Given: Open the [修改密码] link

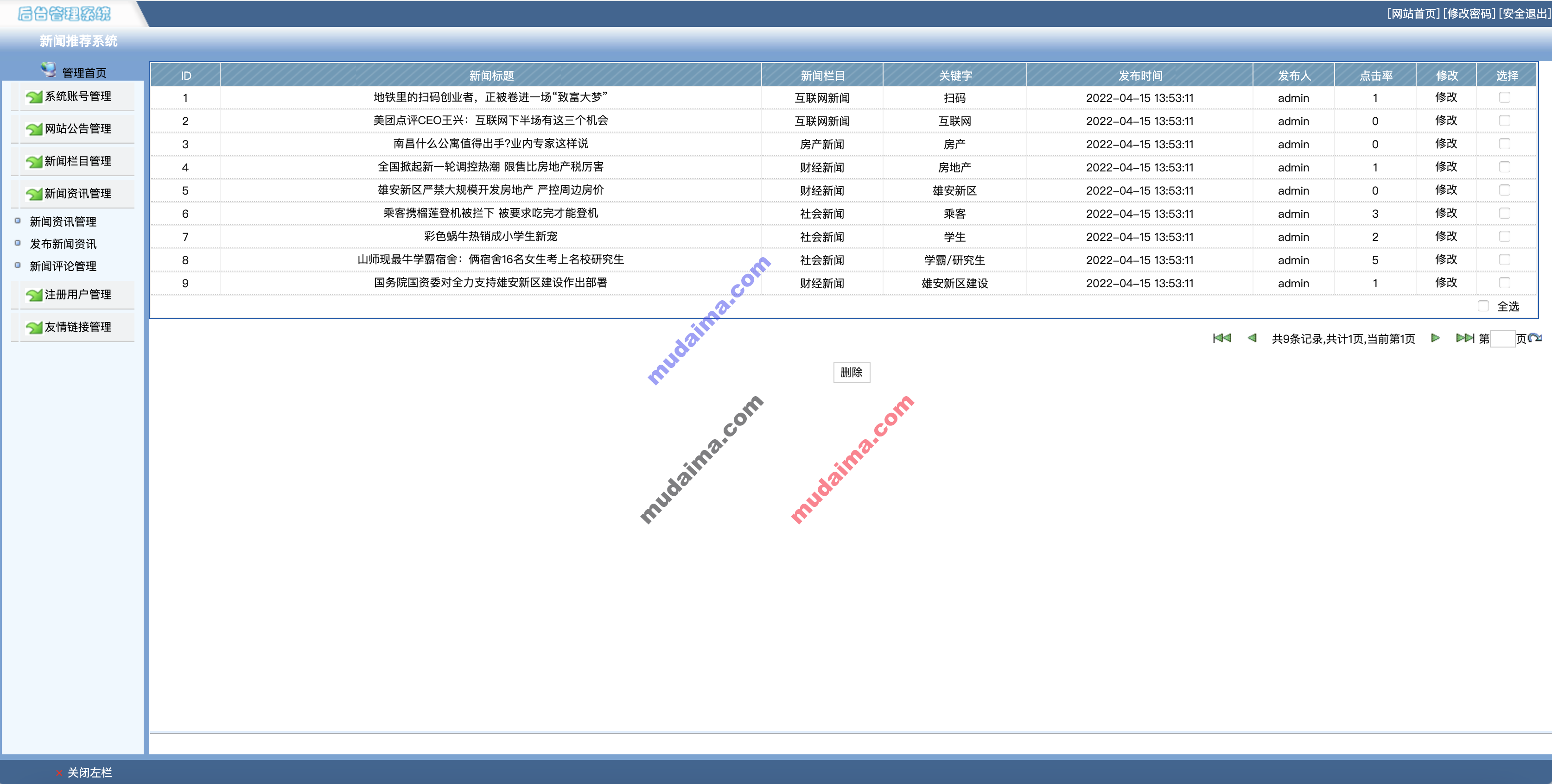Looking at the screenshot, I should pyautogui.click(x=1469, y=13).
